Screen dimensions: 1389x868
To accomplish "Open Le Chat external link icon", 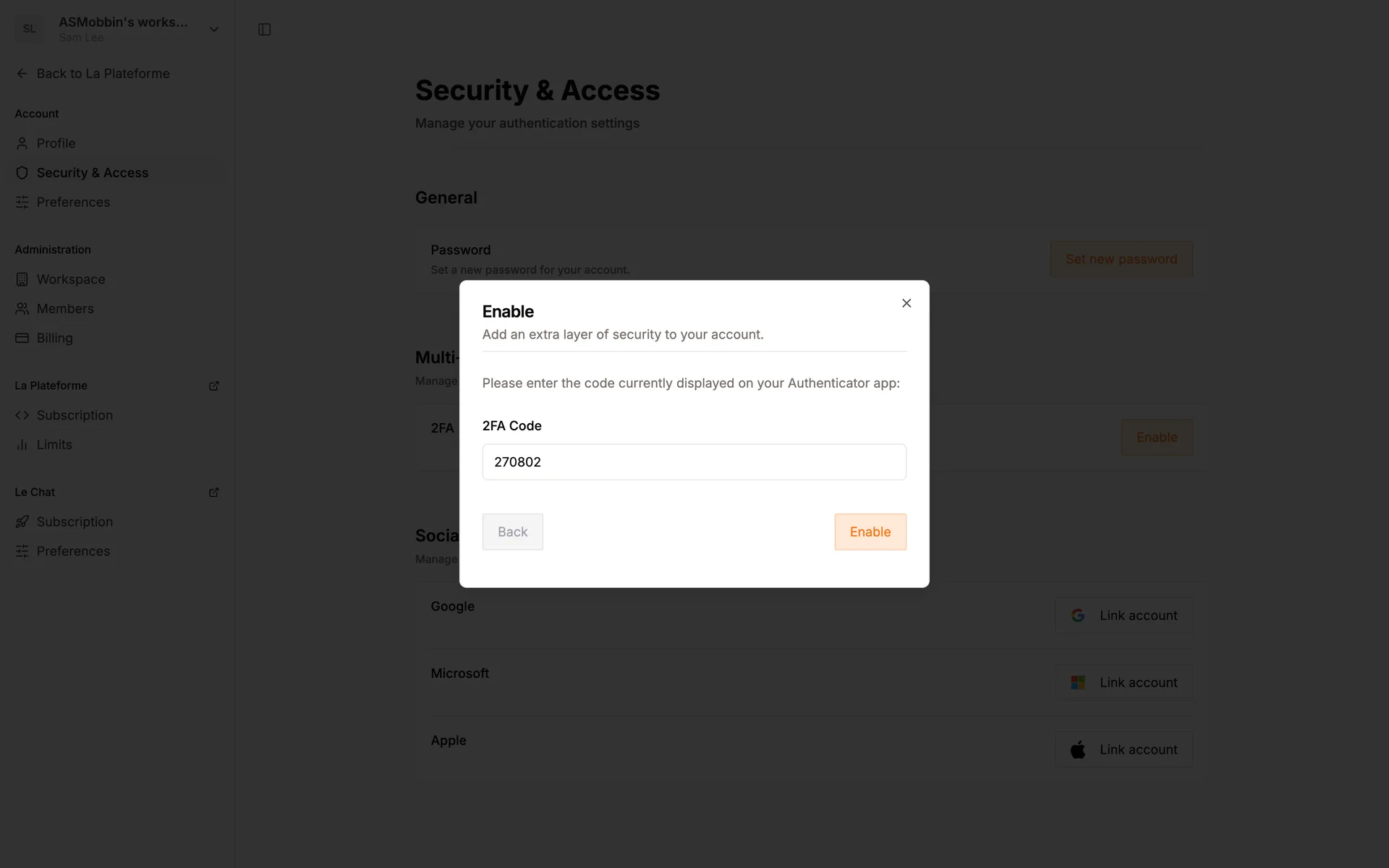I will 213,493.
